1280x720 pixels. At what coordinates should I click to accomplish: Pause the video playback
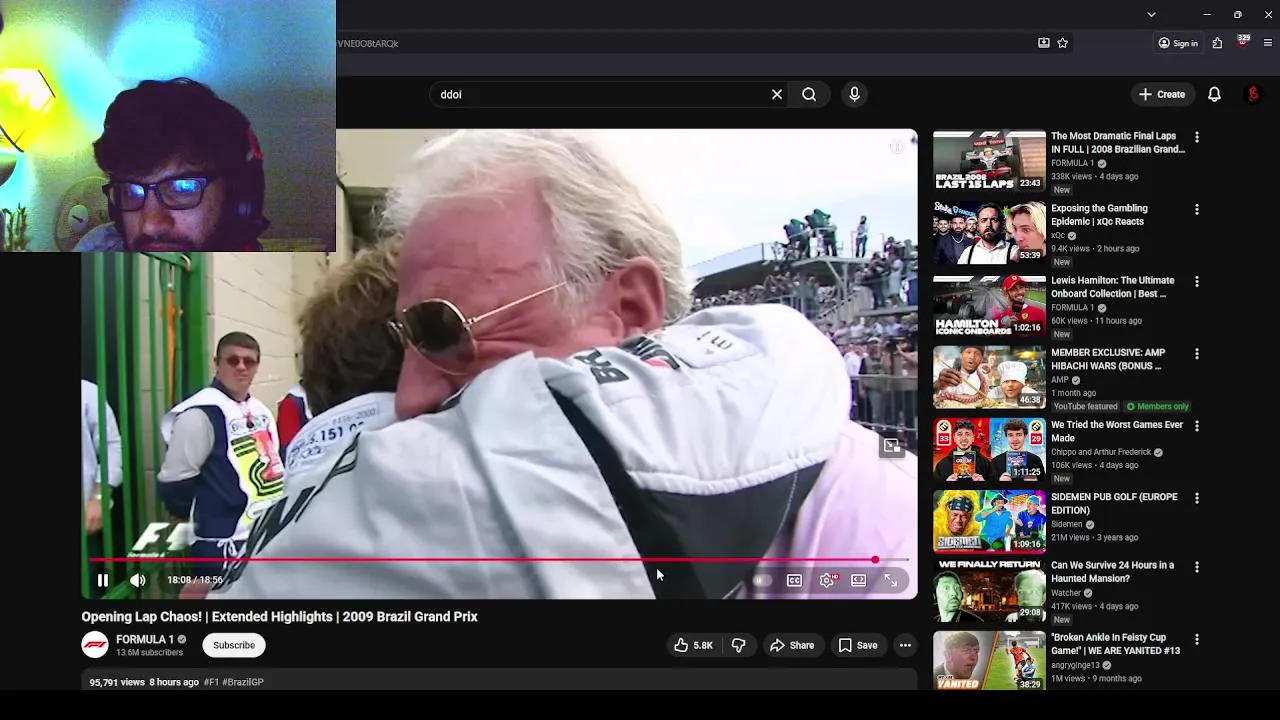[102, 580]
